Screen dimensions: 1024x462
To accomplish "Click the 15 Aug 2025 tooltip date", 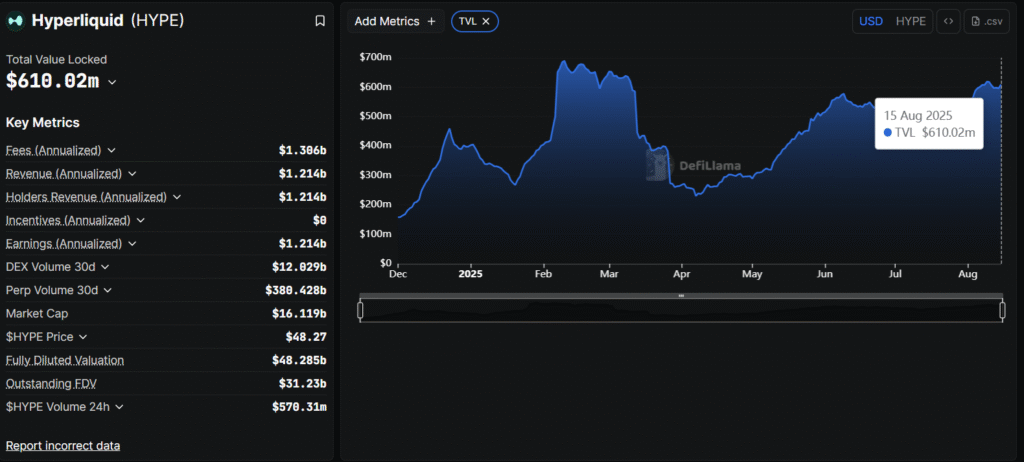I will [918, 116].
